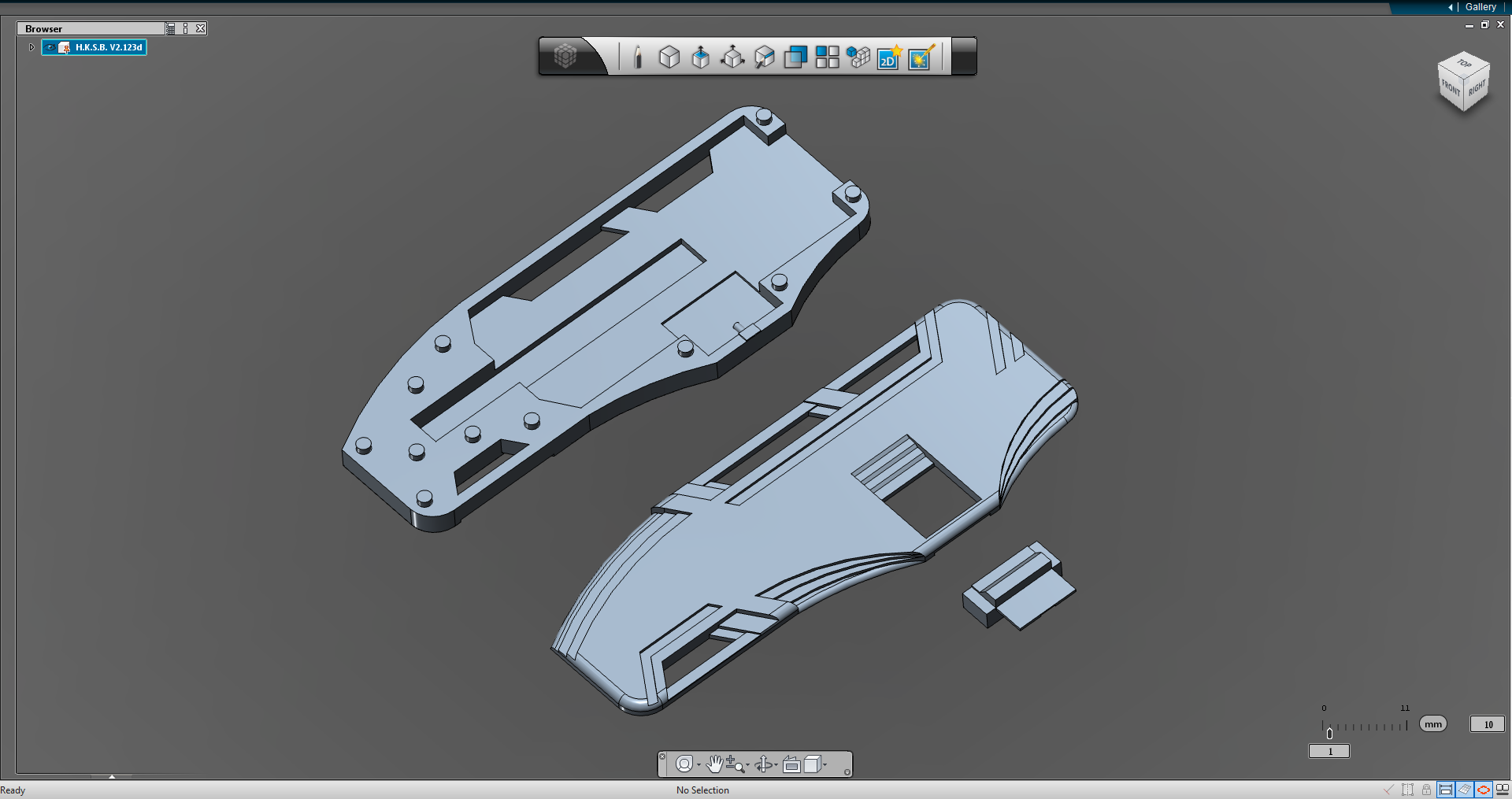This screenshot has width=1512, height=799.
Task: Expand the navigation wheel dropdown arrow
Action: click(x=699, y=765)
